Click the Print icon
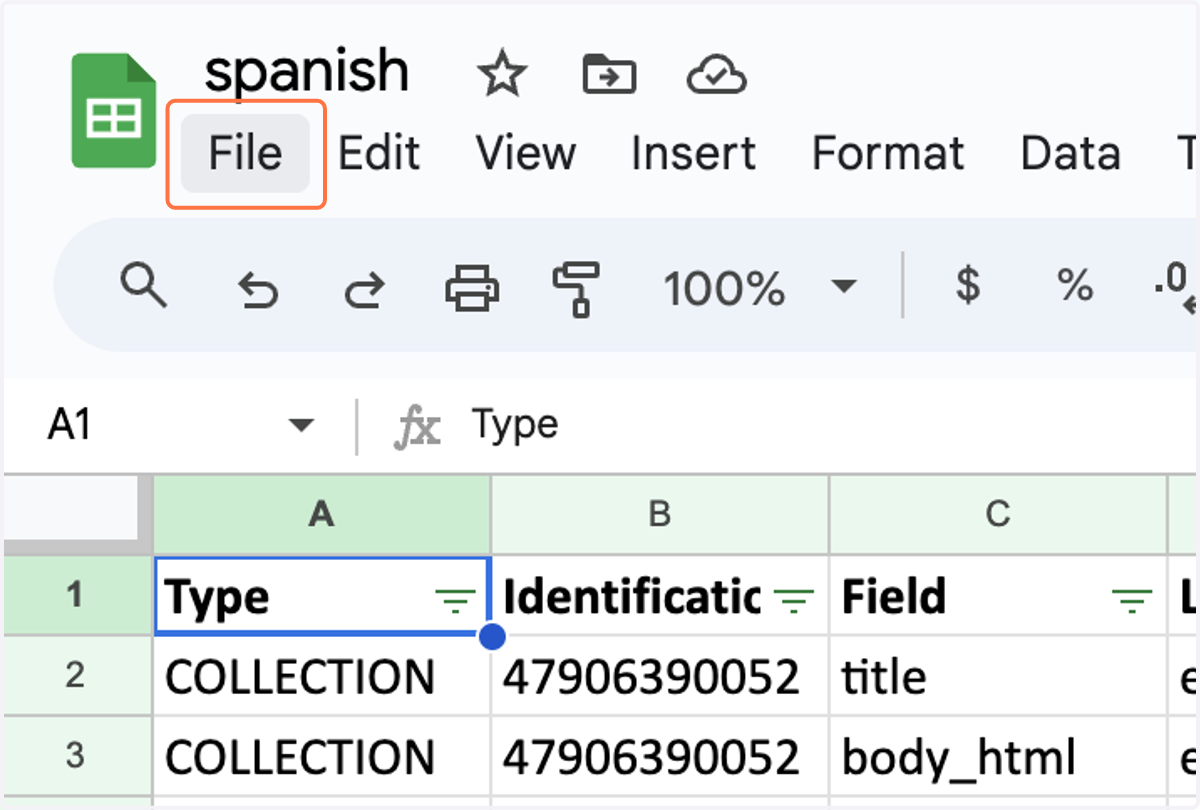1200x810 pixels. (472, 288)
